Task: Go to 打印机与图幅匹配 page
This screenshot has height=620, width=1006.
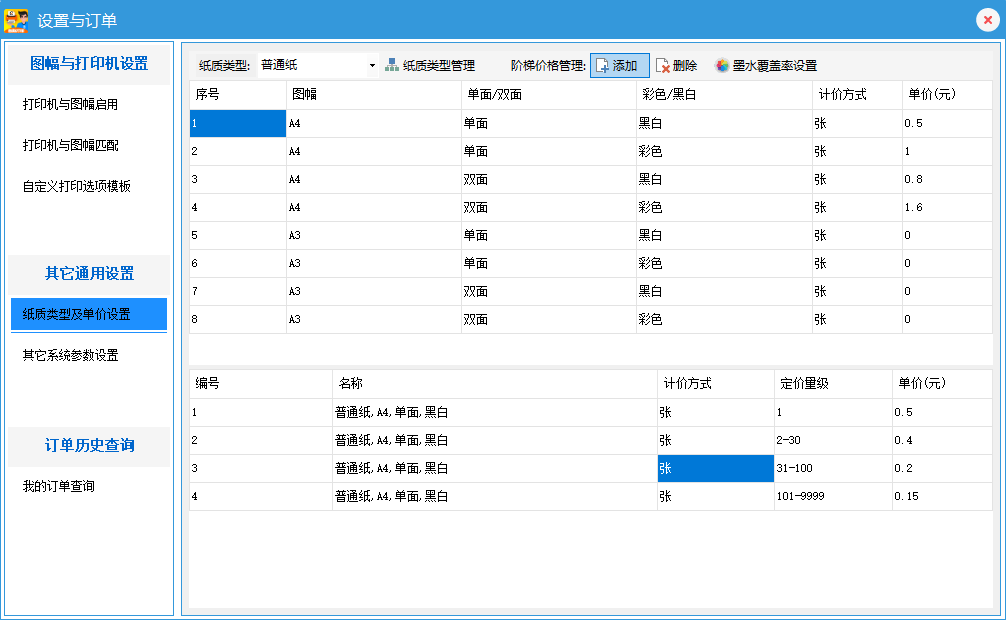Action: 71,145
